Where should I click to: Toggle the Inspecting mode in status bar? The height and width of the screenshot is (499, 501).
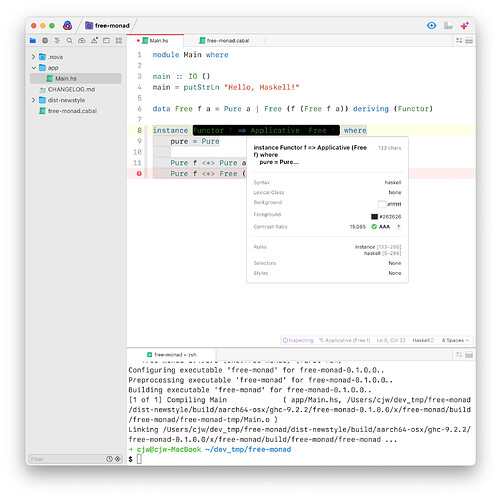tap(298, 340)
